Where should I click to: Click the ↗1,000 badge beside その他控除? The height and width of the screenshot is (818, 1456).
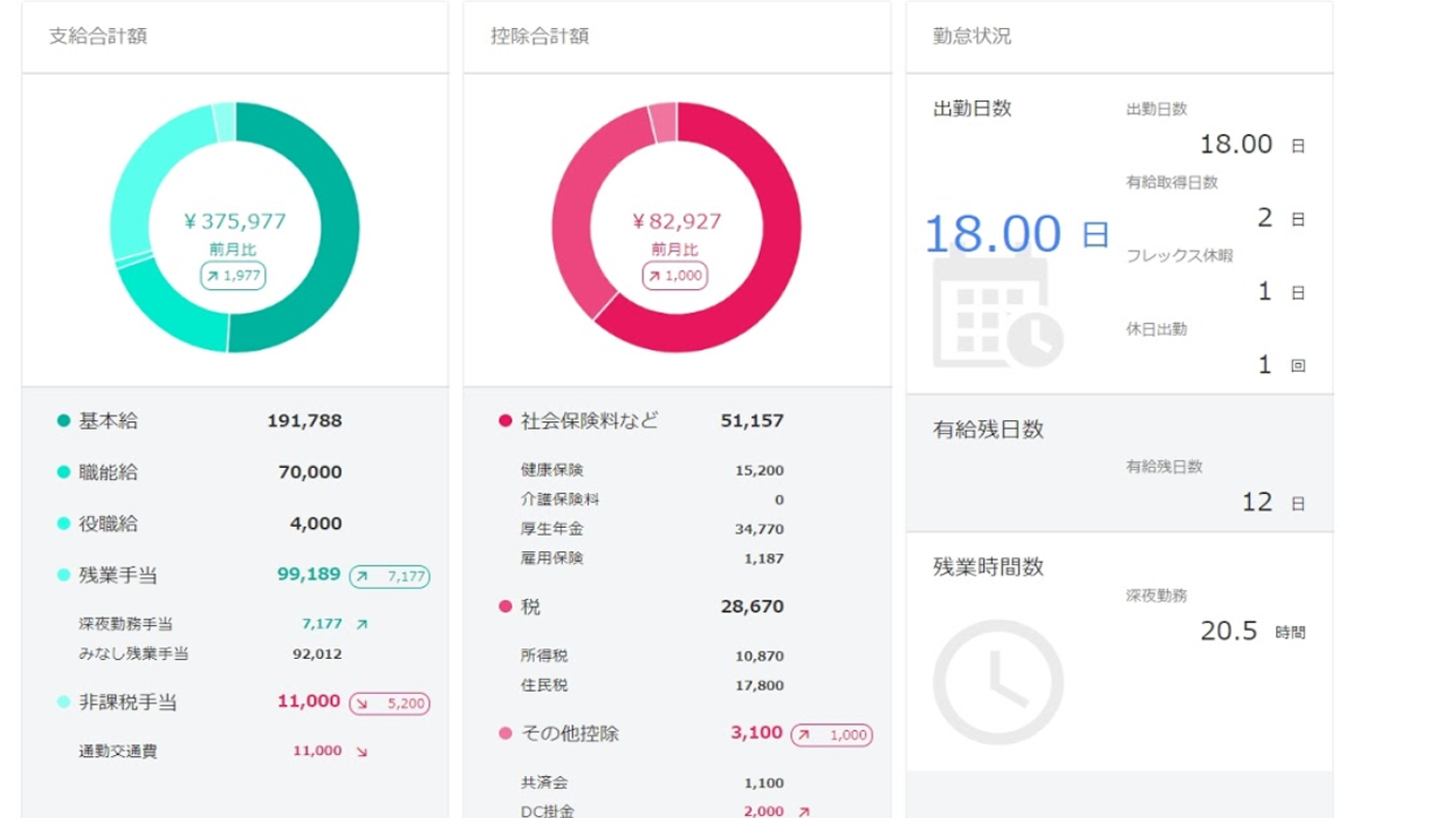pyautogui.click(x=830, y=736)
